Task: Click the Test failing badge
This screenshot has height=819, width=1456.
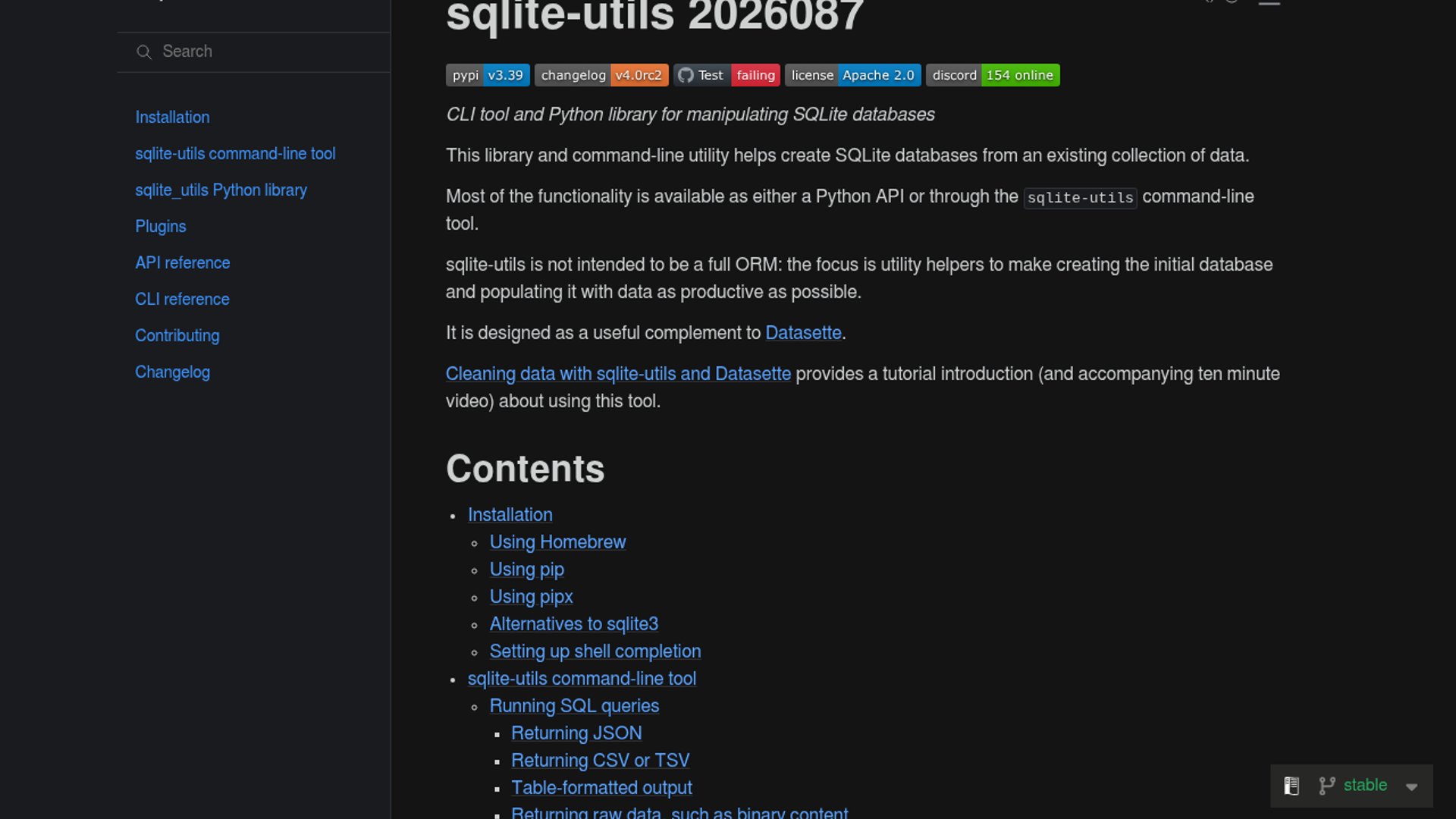Action: [726, 75]
